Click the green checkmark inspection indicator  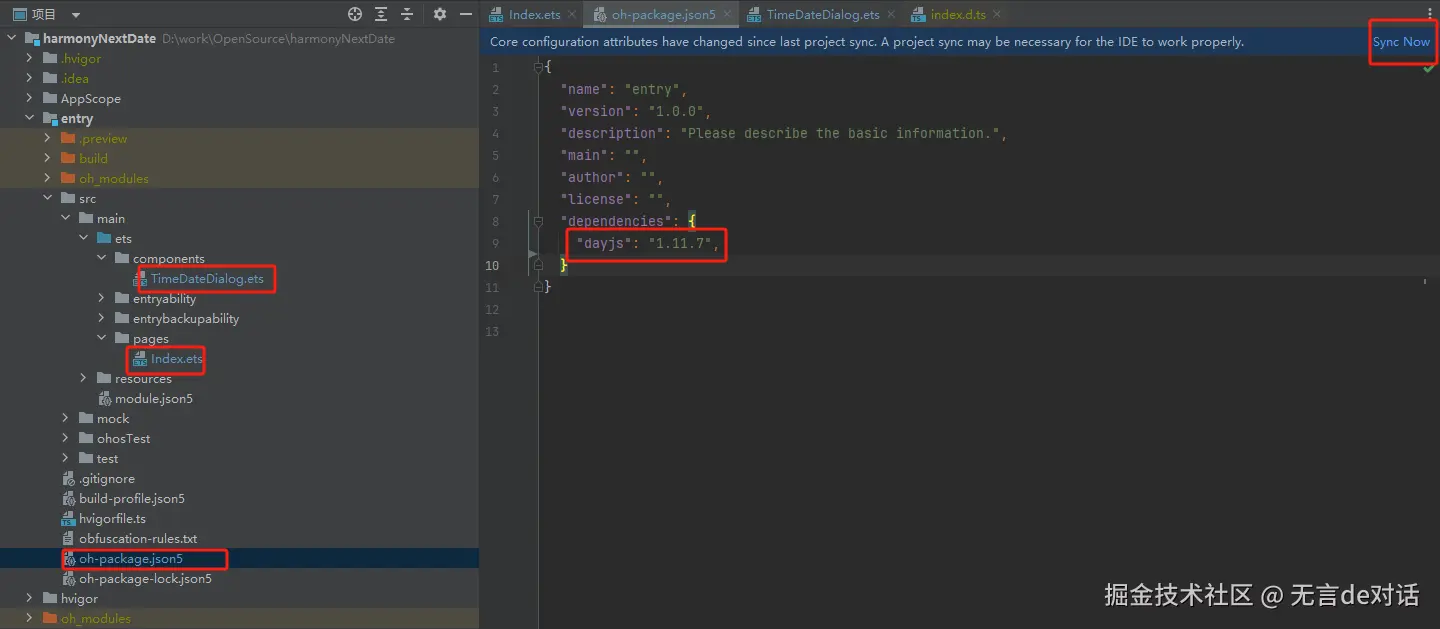1429,68
